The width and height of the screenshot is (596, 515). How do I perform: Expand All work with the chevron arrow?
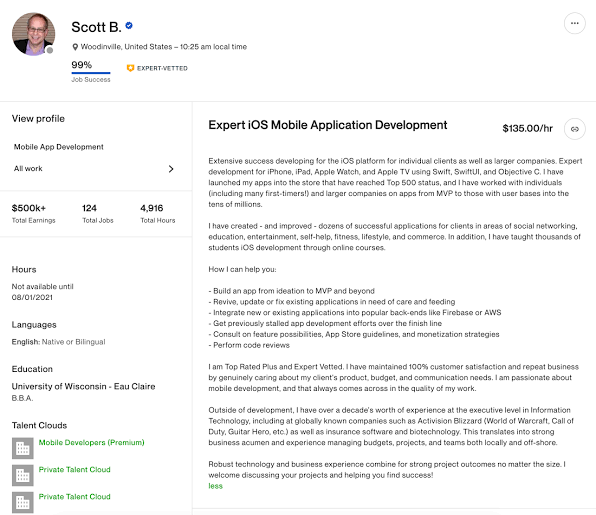[x=171, y=169]
